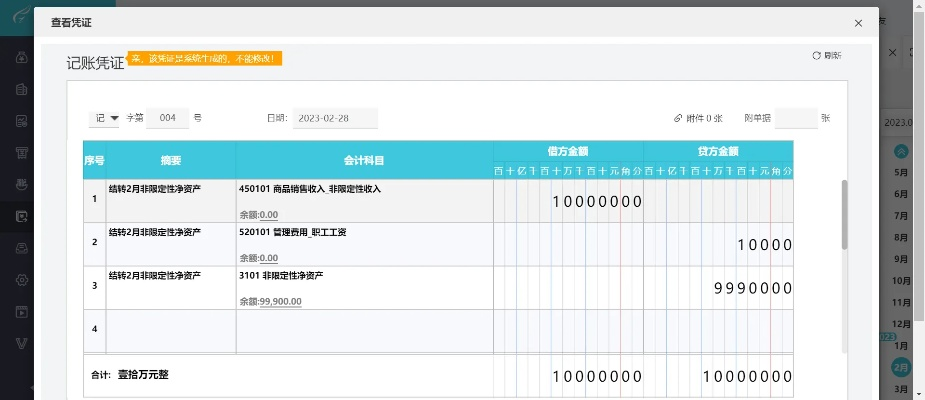
Task: Click the 附件 paperclip attachment icon
Action: click(678, 118)
